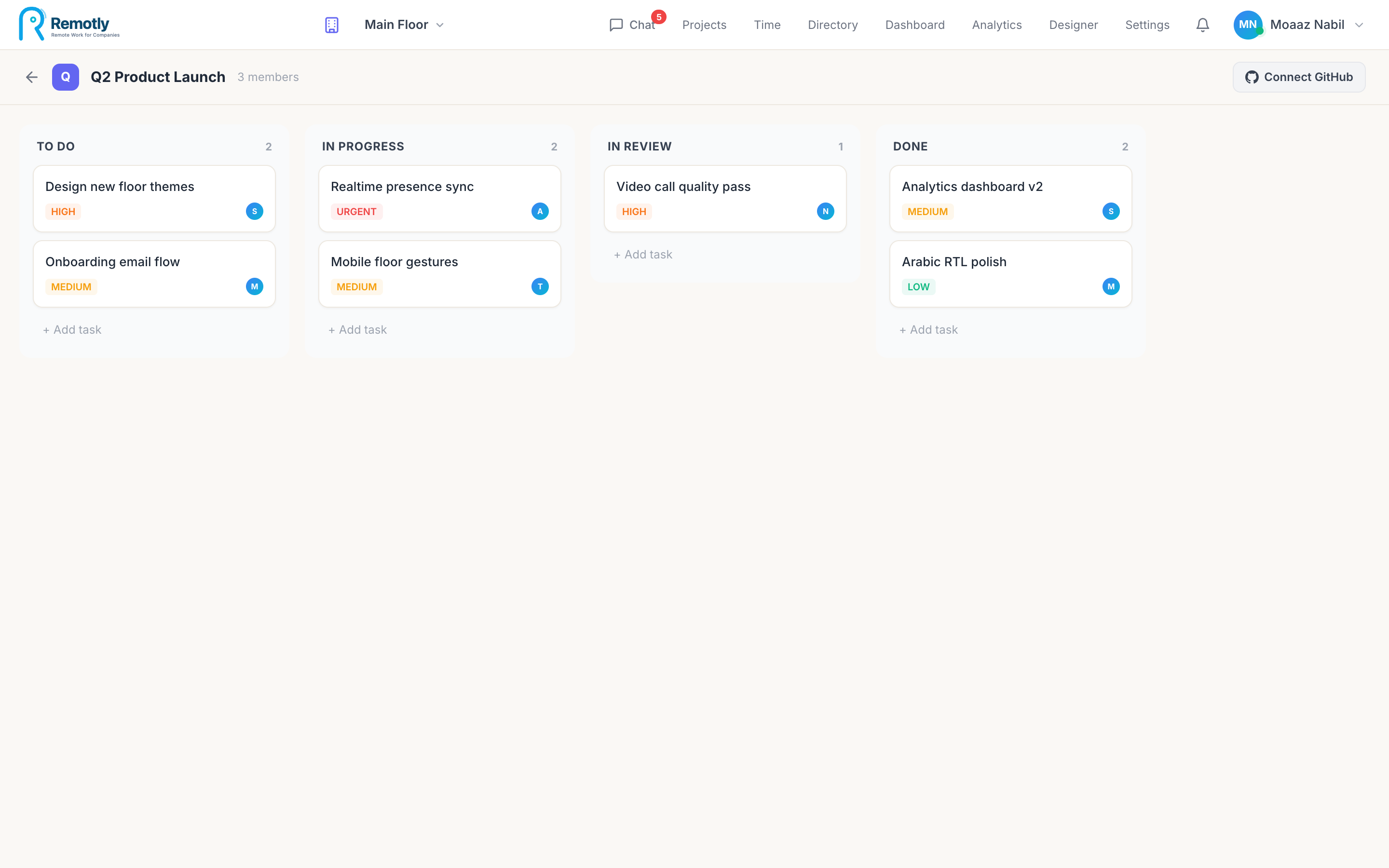Add task in the To Do column
Screen dimensions: 1389x868
tap(72, 329)
